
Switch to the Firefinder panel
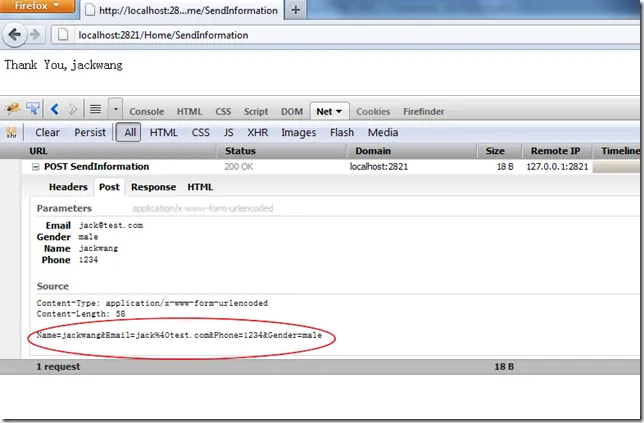(423, 112)
